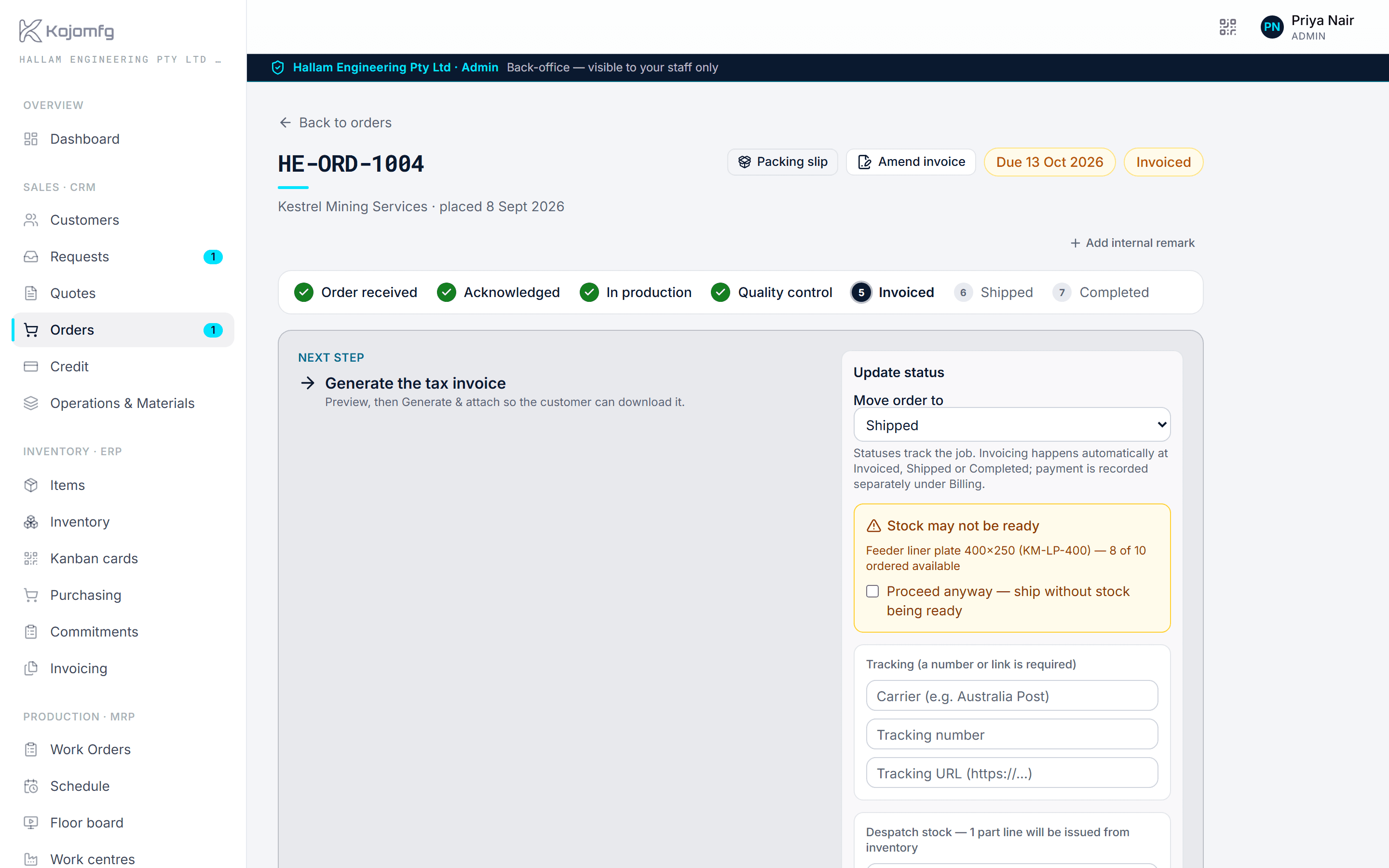Screen dimensions: 1389x868
Task: Click Priya Nair user name
Action: [x=1322, y=21]
